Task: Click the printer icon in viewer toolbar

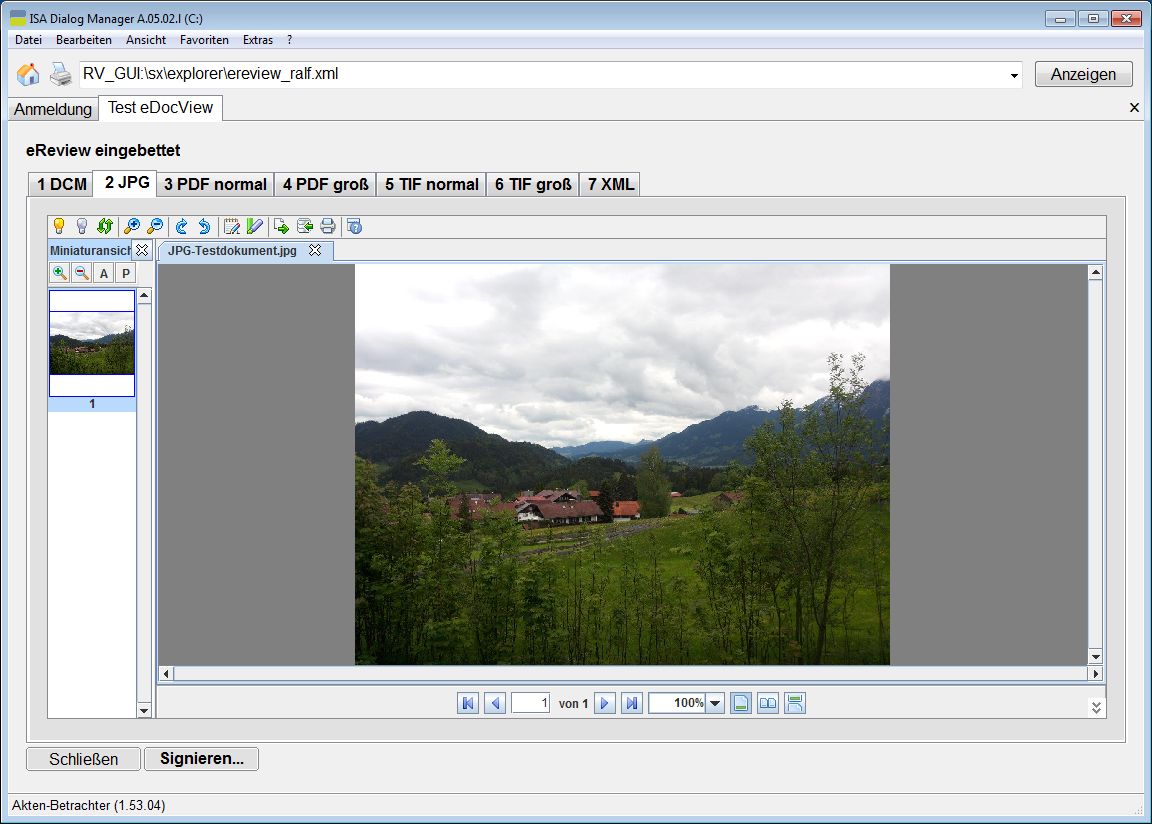Action: (x=328, y=226)
